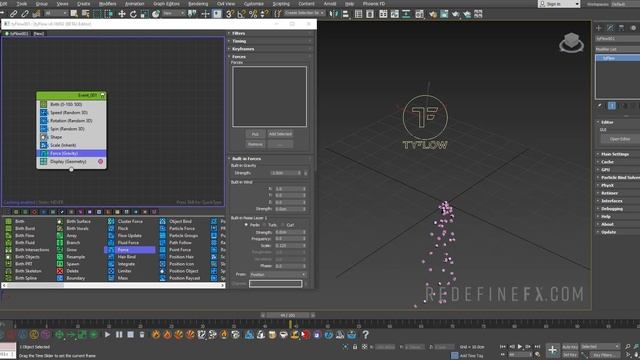The height and width of the screenshot is (360, 640).
Task: Open the Modifier List dropdown
Action: (618, 49)
